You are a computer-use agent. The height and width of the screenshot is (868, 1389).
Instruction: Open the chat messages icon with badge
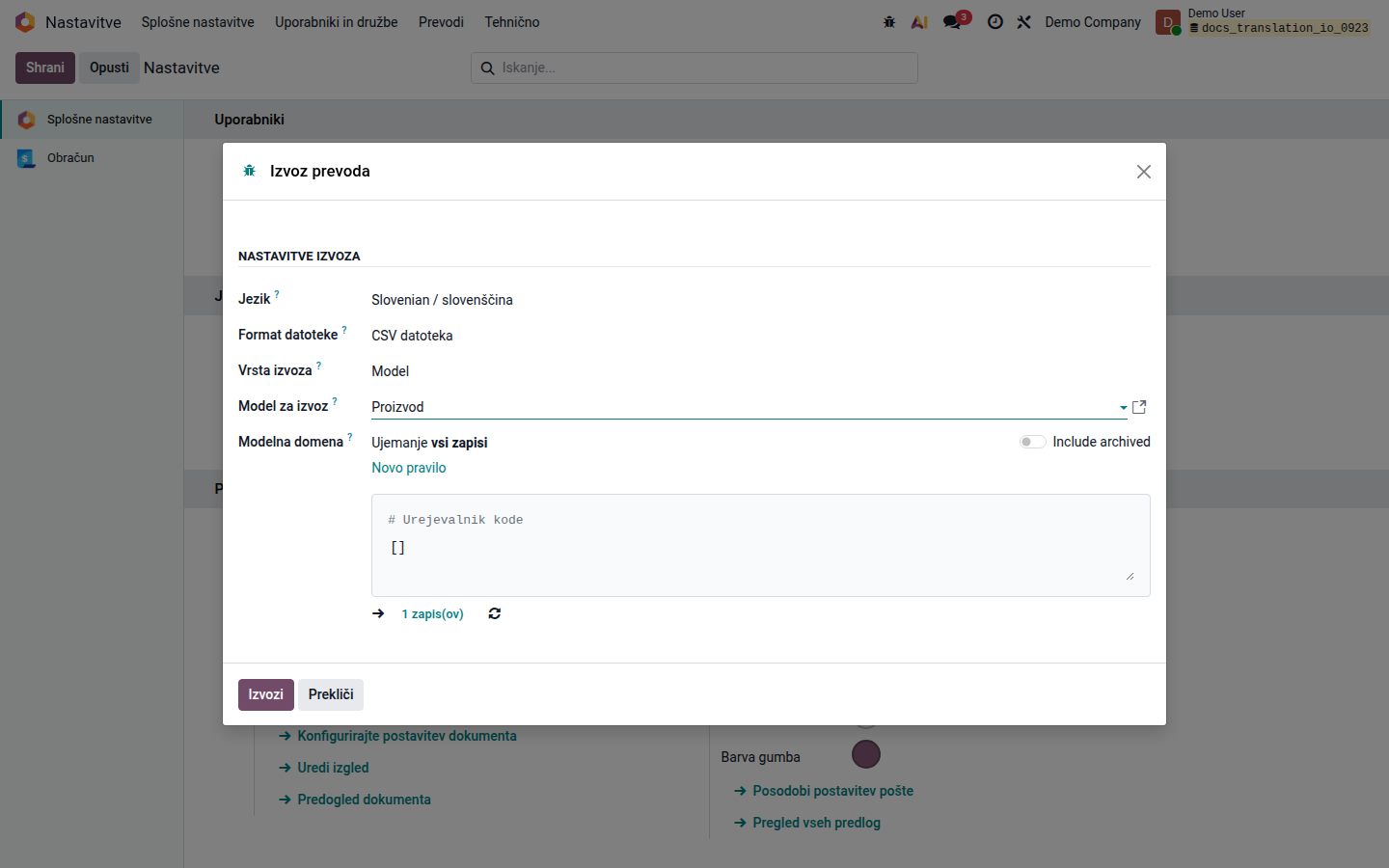coord(955,21)
